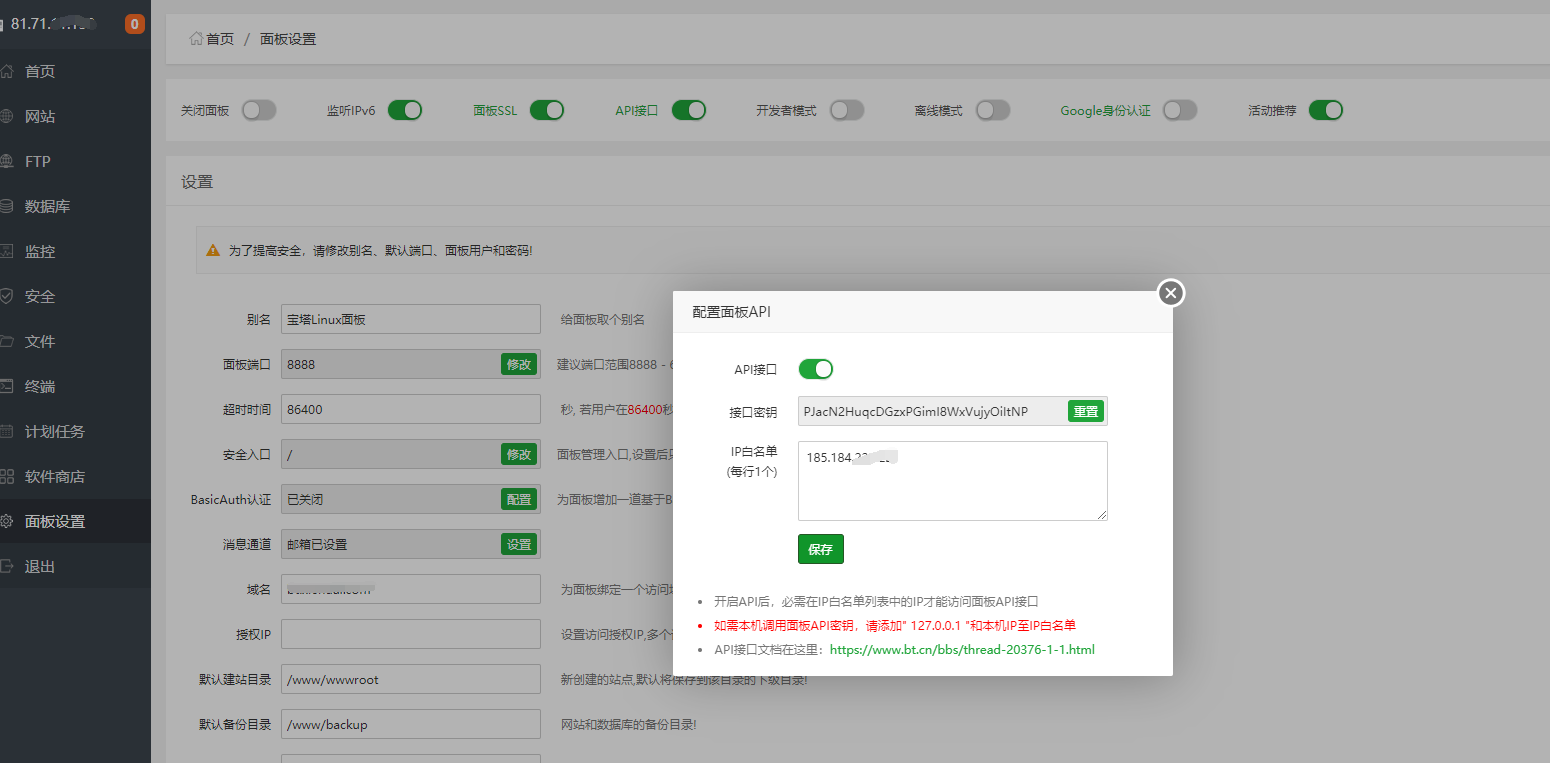Click 配置 button for BasicAuth认证
The height and width of the screenshot is (763, 1550).
[x=519, y=499]
